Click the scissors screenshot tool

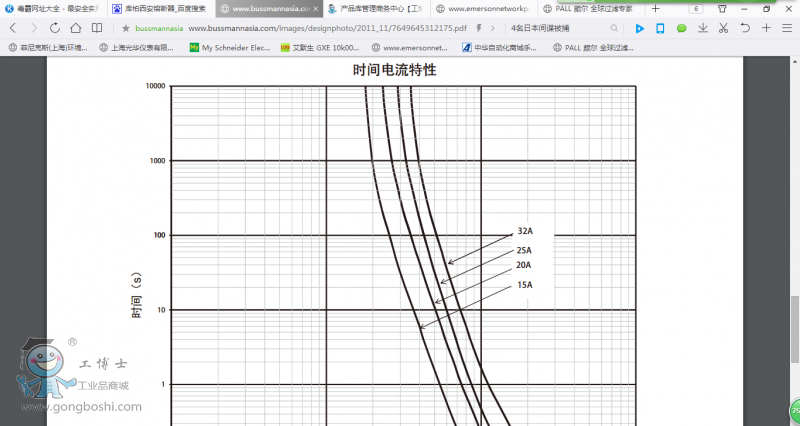[723, 28]
